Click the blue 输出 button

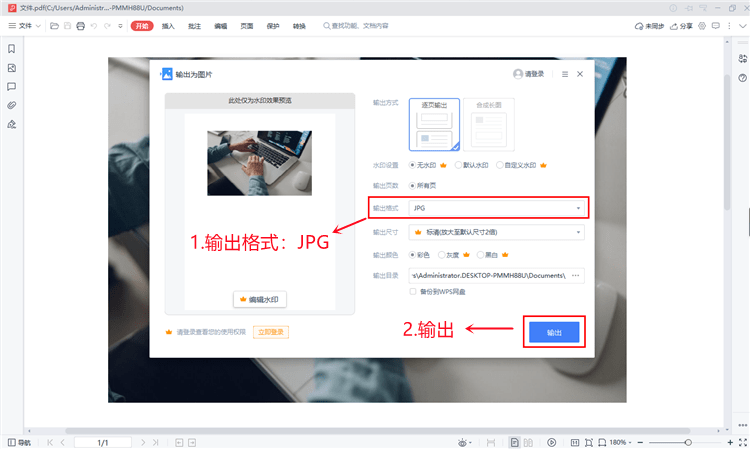tap(554, 332)
